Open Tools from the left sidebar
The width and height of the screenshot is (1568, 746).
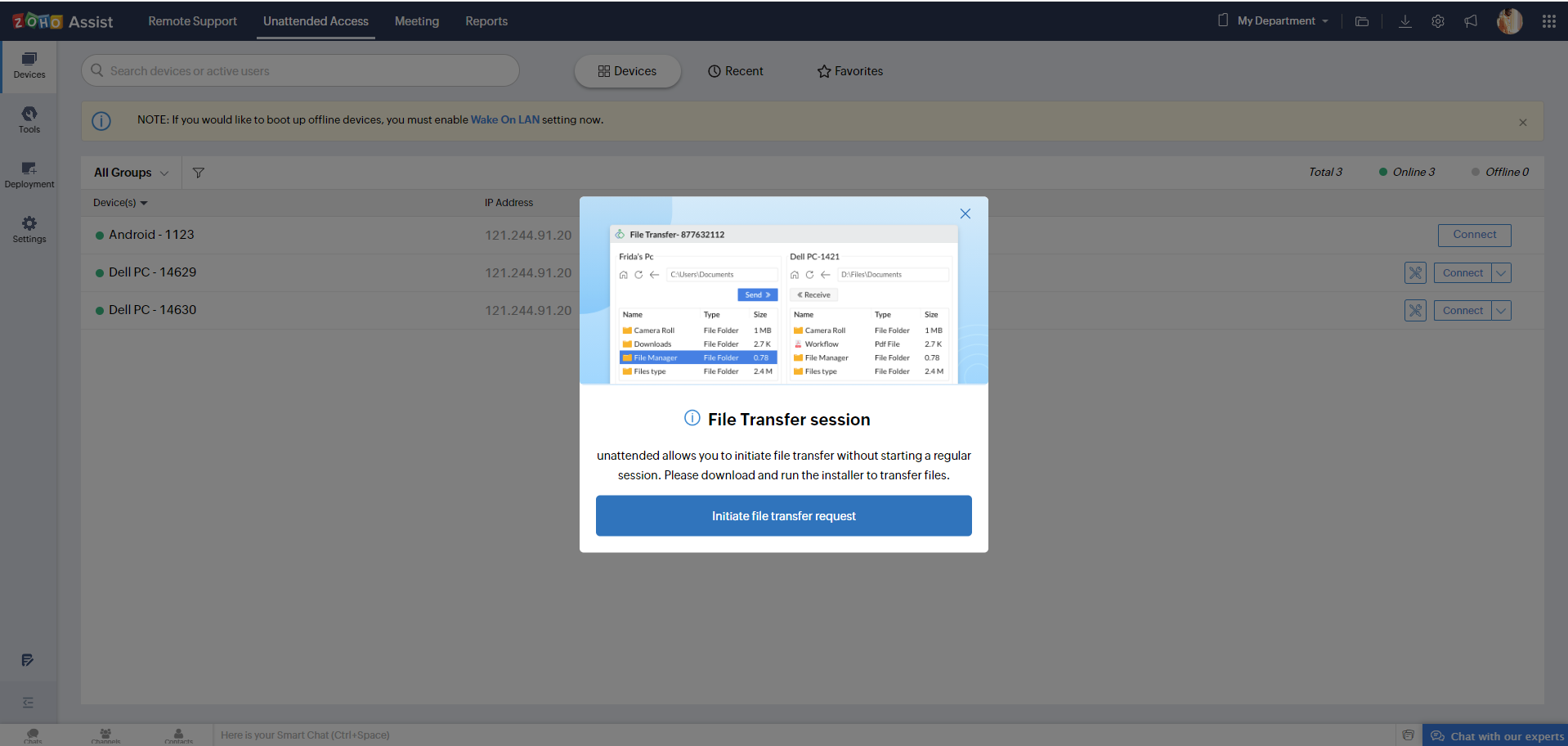(x=29, y=120)
